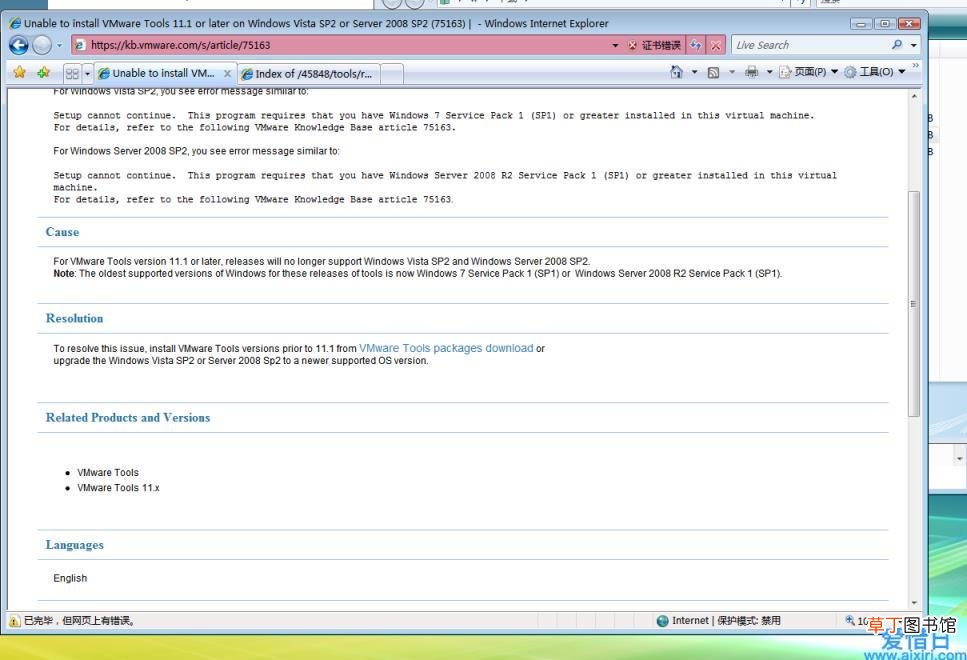The width and height of the screenshot is (967, 660).
Task: Click the status bar error message text
Action: coord(80,621)
